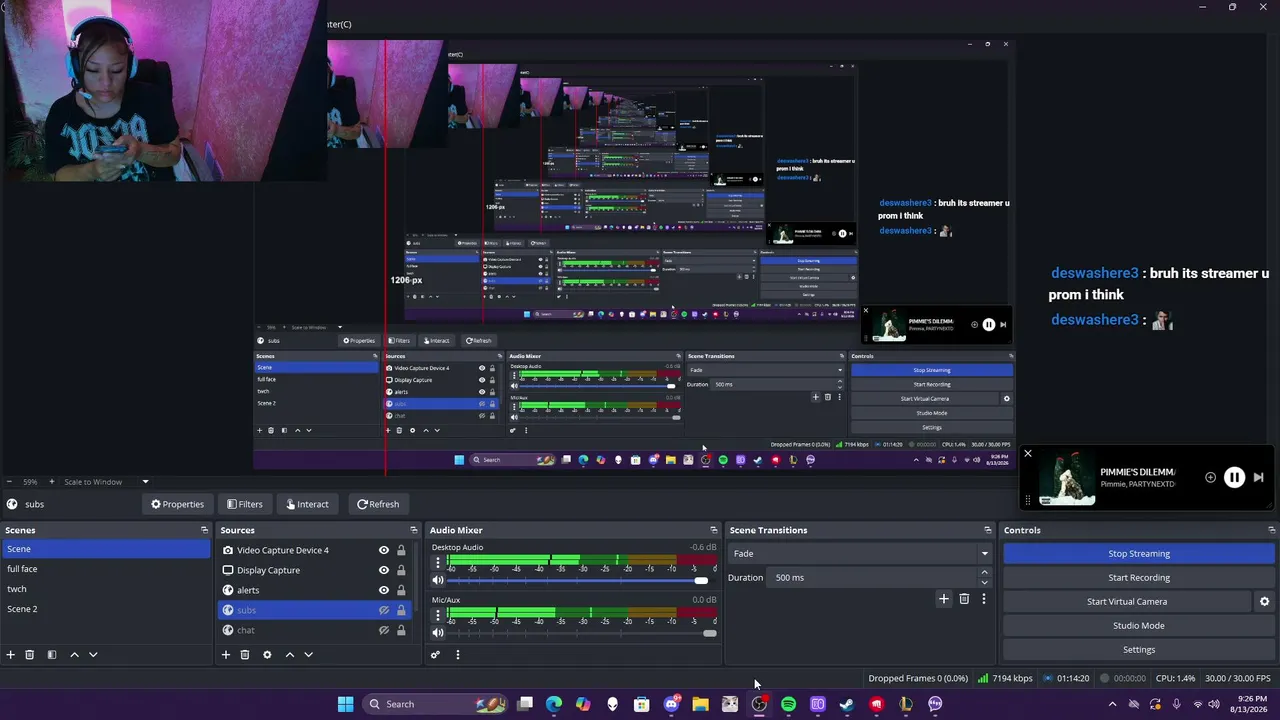This screenshot has width=1280, height=720.
Task: Switch to the full face scene
Action: pos(106,569)
